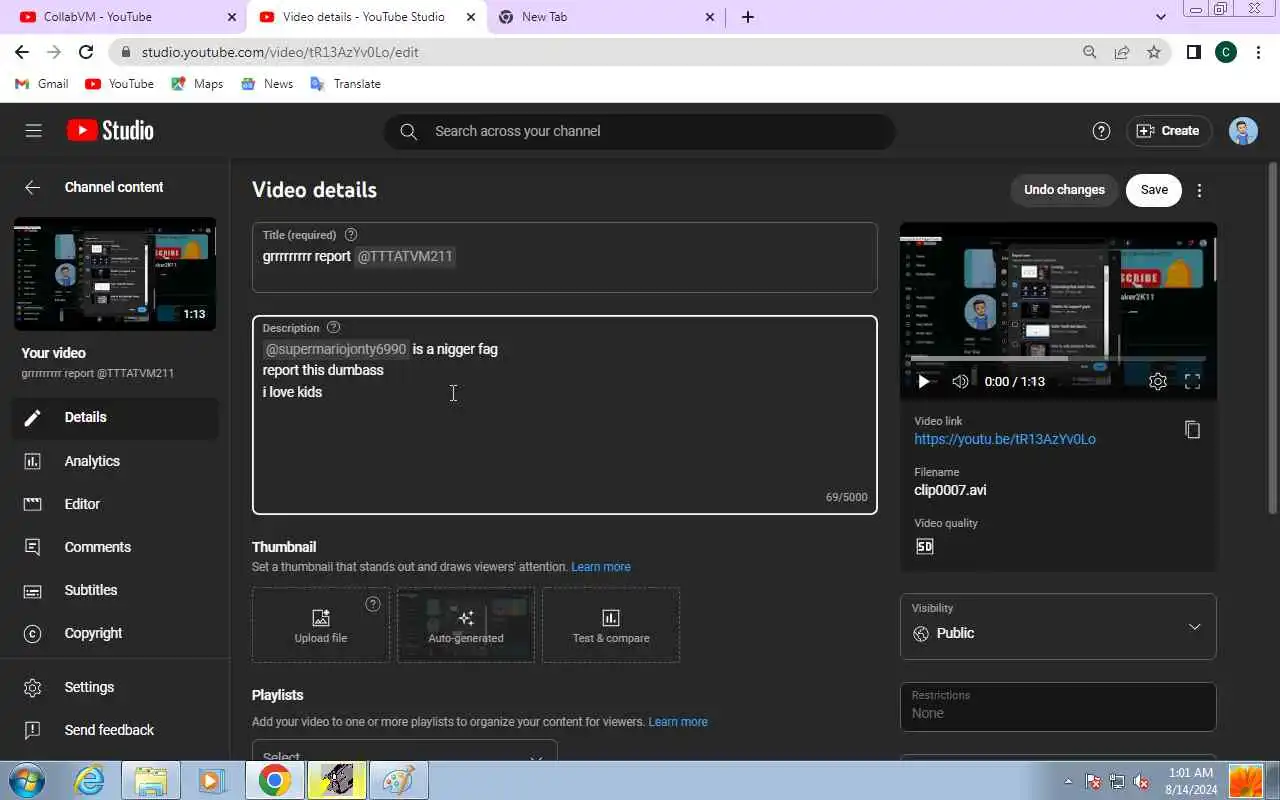Click the Search across your channel box

[x=640, y=131]
